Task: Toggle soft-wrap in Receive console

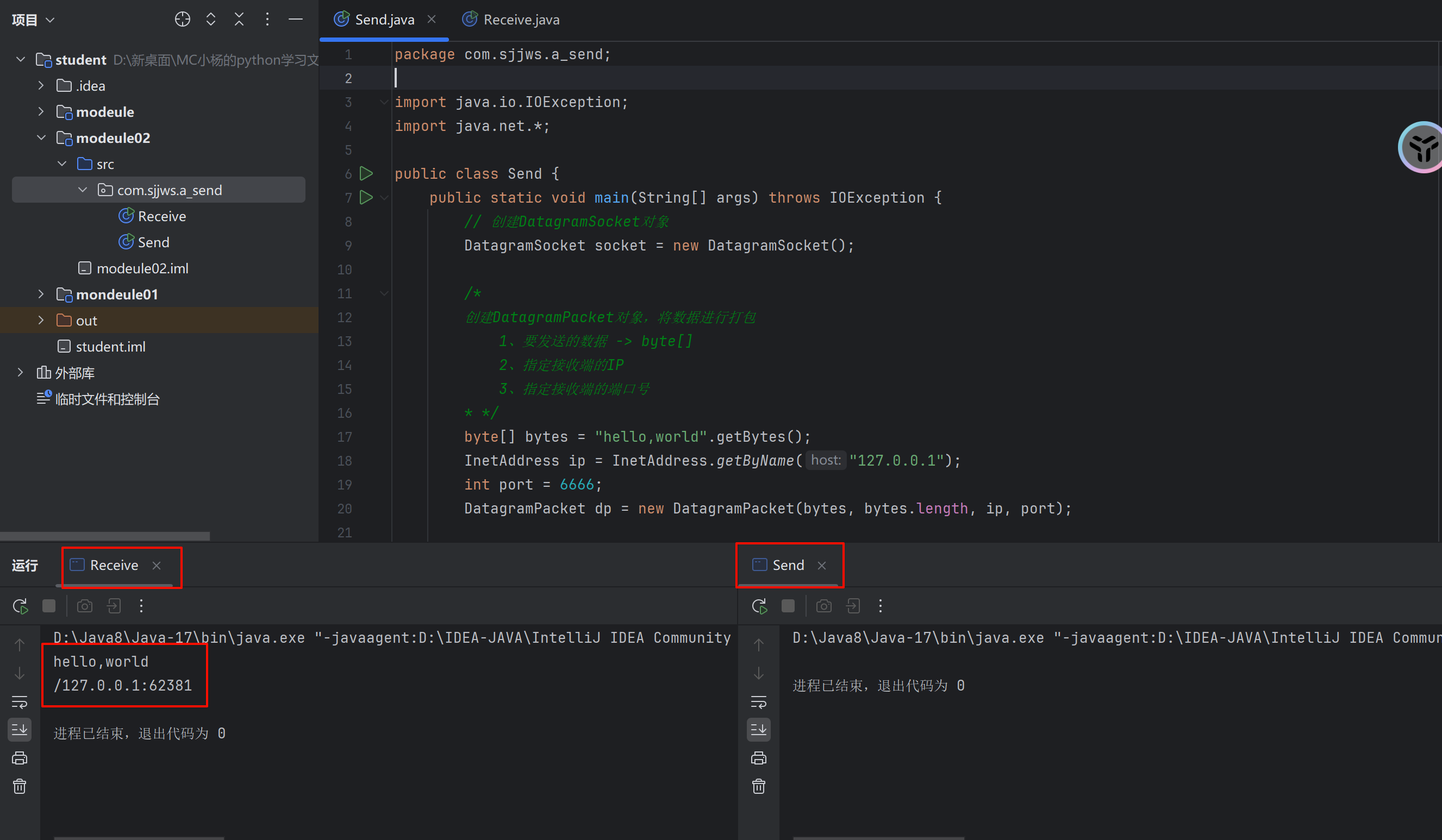Action: [x=20, y=701]
